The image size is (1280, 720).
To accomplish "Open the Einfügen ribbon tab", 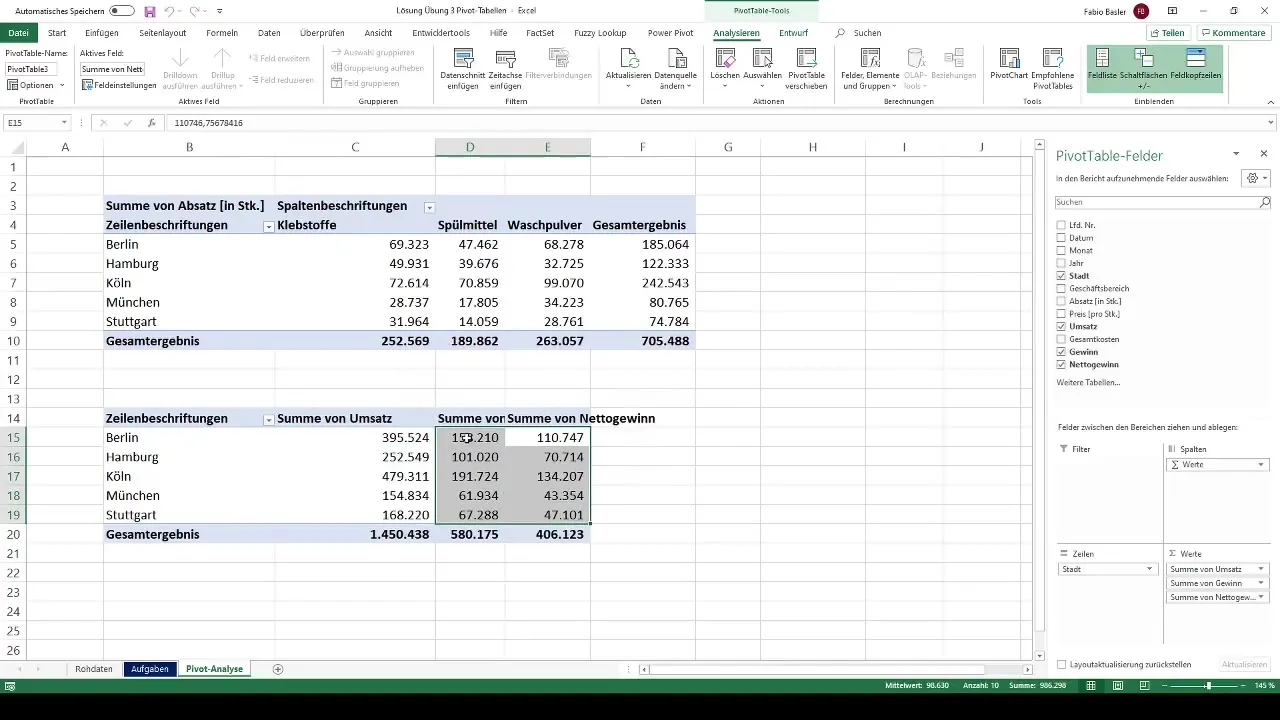I will 102,33.
